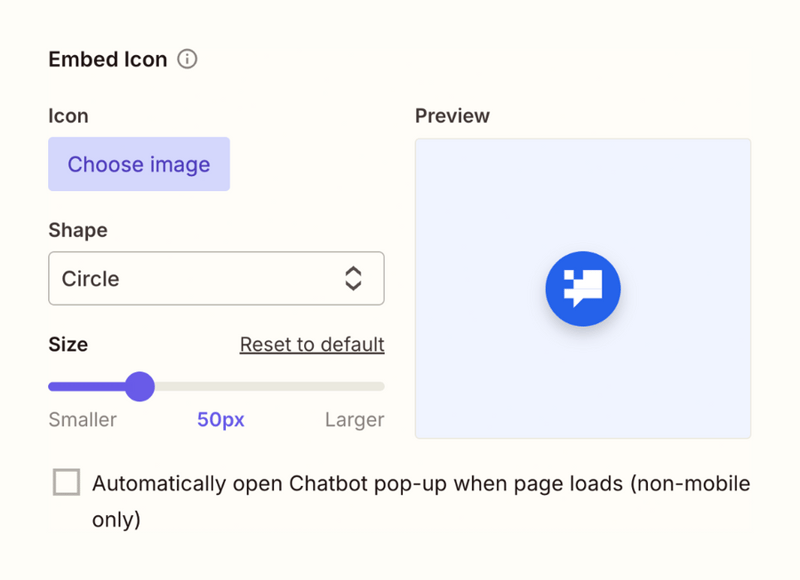The height and width of the screenshot is (580, 800).
Task: Click the Icon section label
Action: pos(68,115)
